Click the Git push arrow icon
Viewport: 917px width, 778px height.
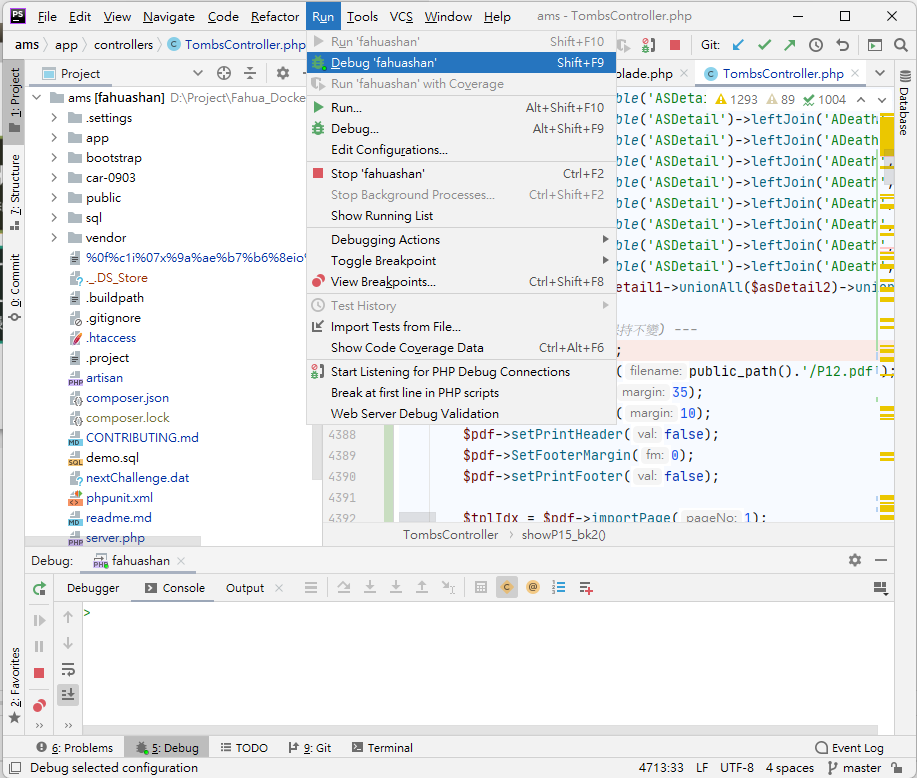[790, 45]
